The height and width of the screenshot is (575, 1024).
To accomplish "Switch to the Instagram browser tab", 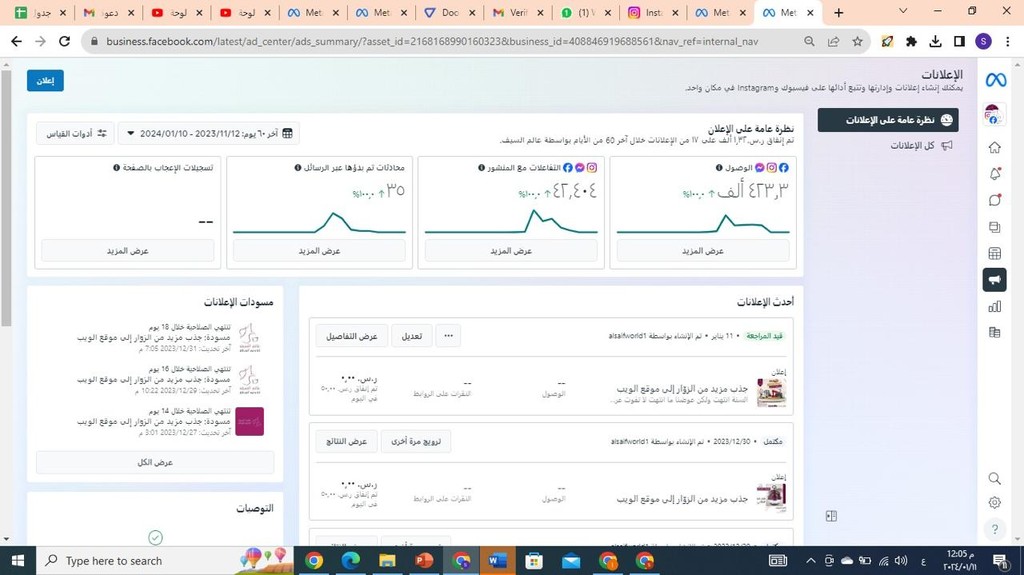I will click(652, 12).
